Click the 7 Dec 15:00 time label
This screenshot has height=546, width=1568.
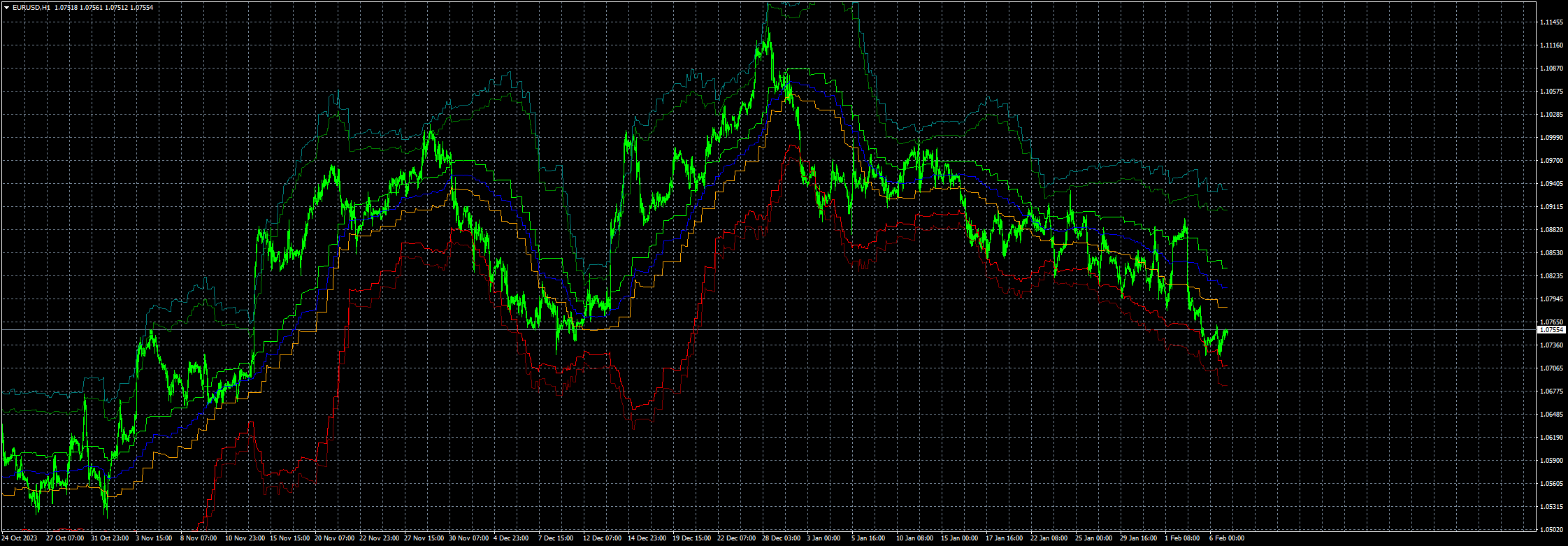click(556, 539)
